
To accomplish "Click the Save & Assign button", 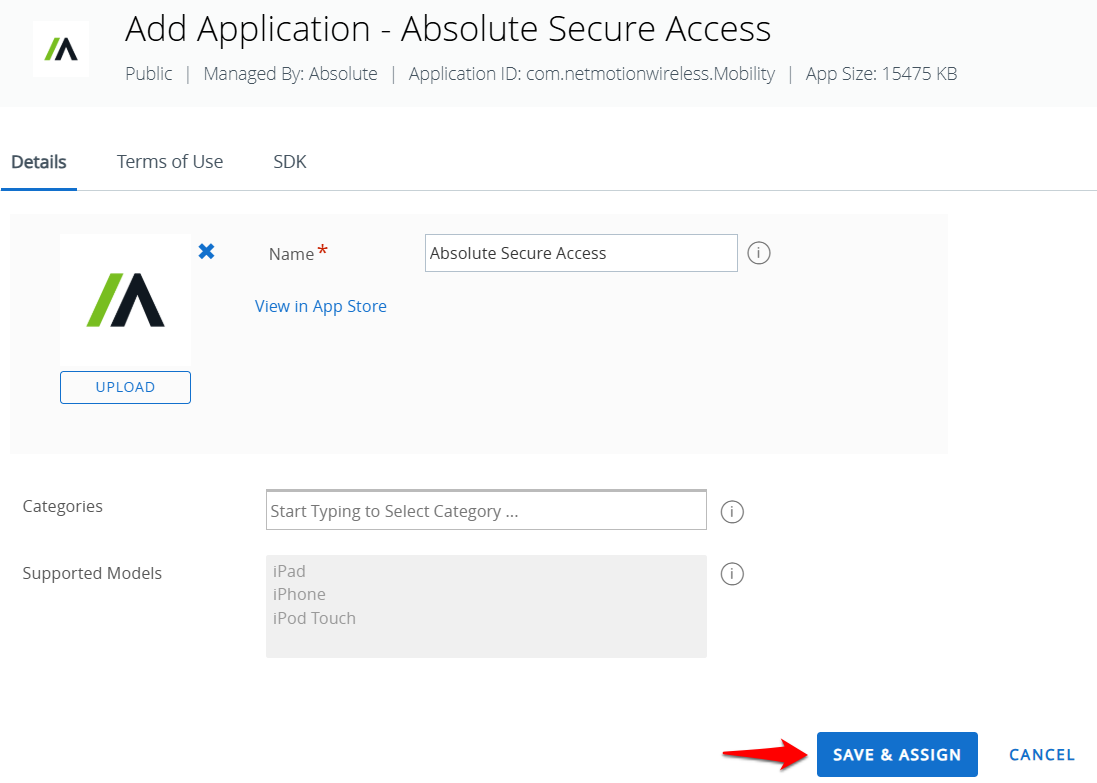I will pyautogui.click(x=897, y=754).
